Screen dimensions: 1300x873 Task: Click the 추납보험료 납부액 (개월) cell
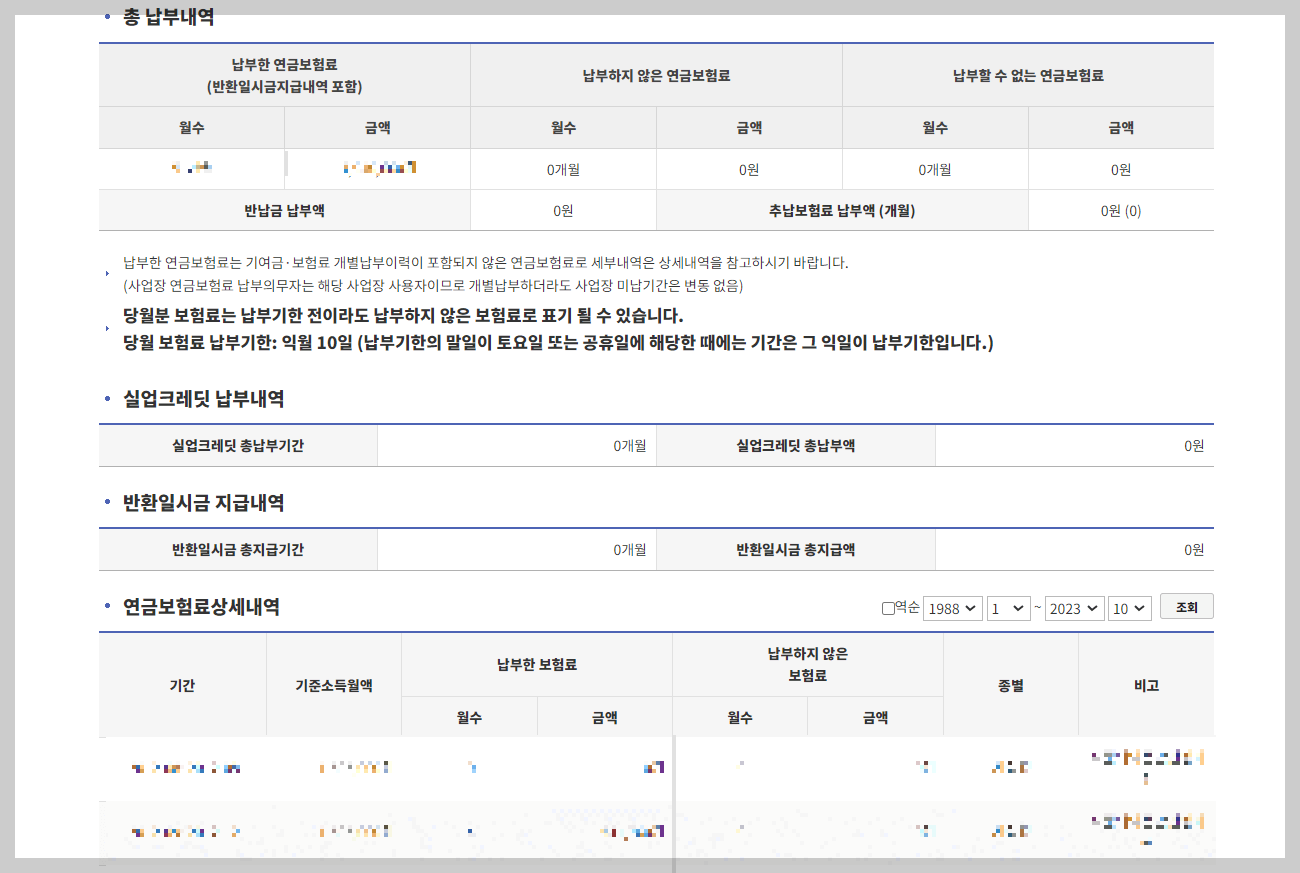pyautogui.click(x=841, y=209)
